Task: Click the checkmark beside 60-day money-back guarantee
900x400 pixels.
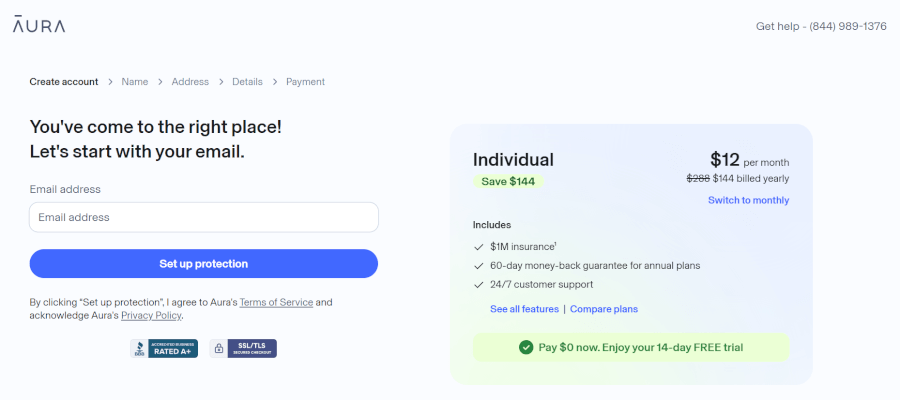Action: [479, 266]
